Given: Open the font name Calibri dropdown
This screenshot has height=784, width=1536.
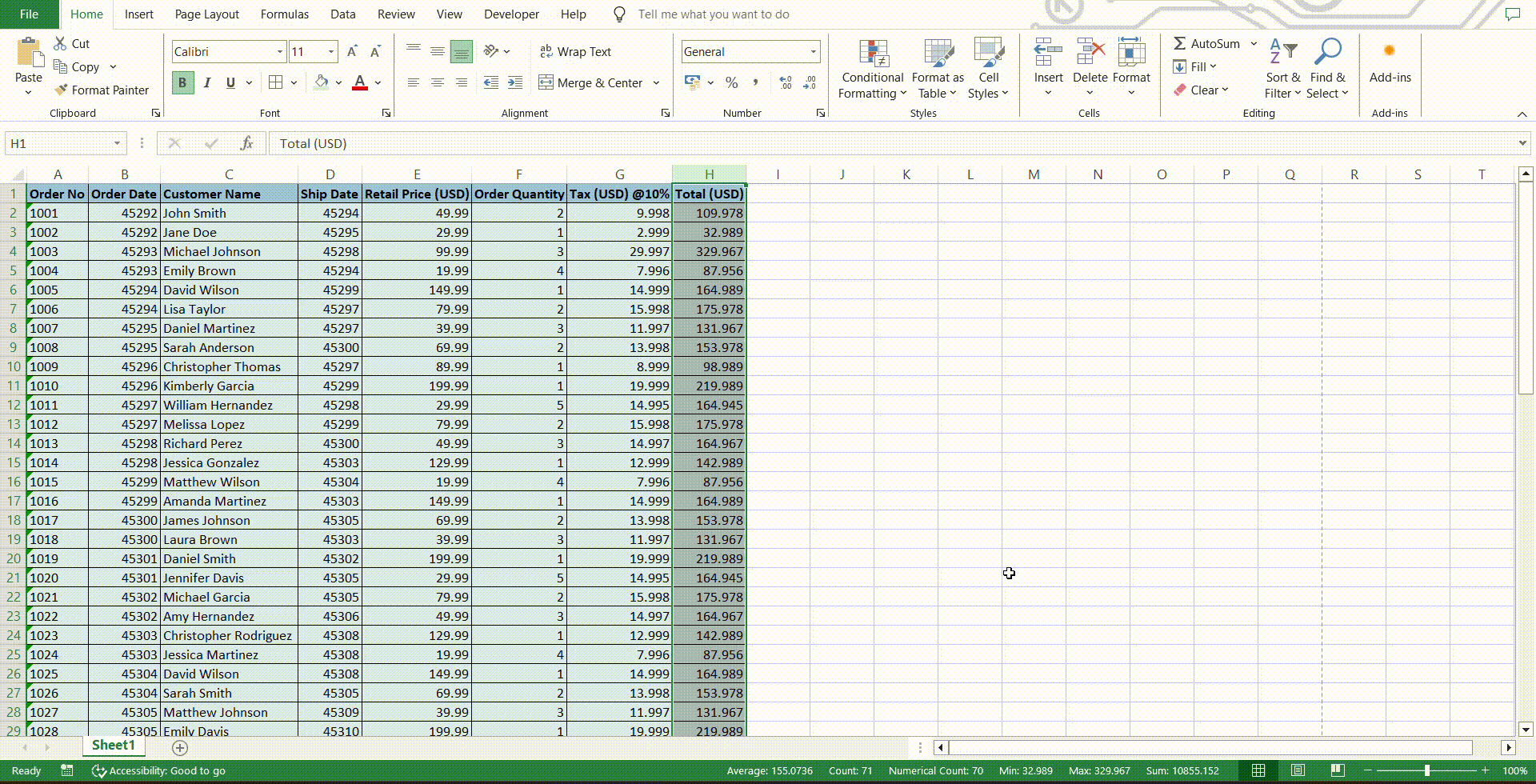Looking at the screenshot, I should 280,51.
